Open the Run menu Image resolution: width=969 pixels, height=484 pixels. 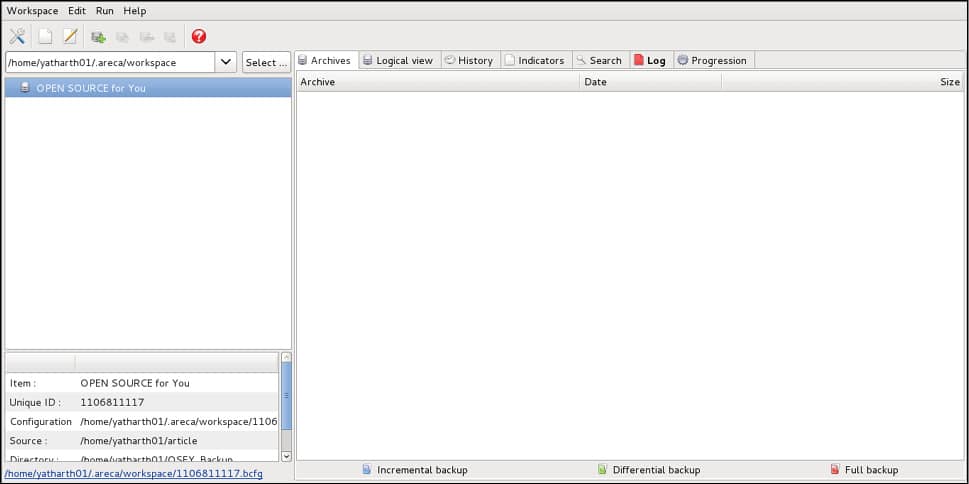pyautogui.click(x=105, y=11)
